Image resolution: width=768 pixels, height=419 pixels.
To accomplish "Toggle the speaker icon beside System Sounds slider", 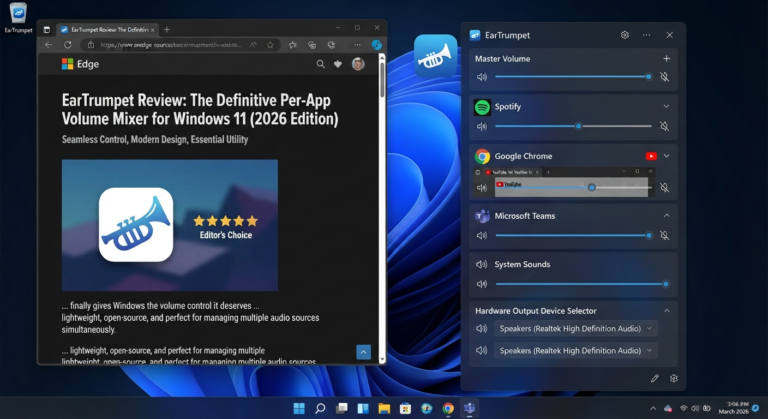I will coord(482,284).
